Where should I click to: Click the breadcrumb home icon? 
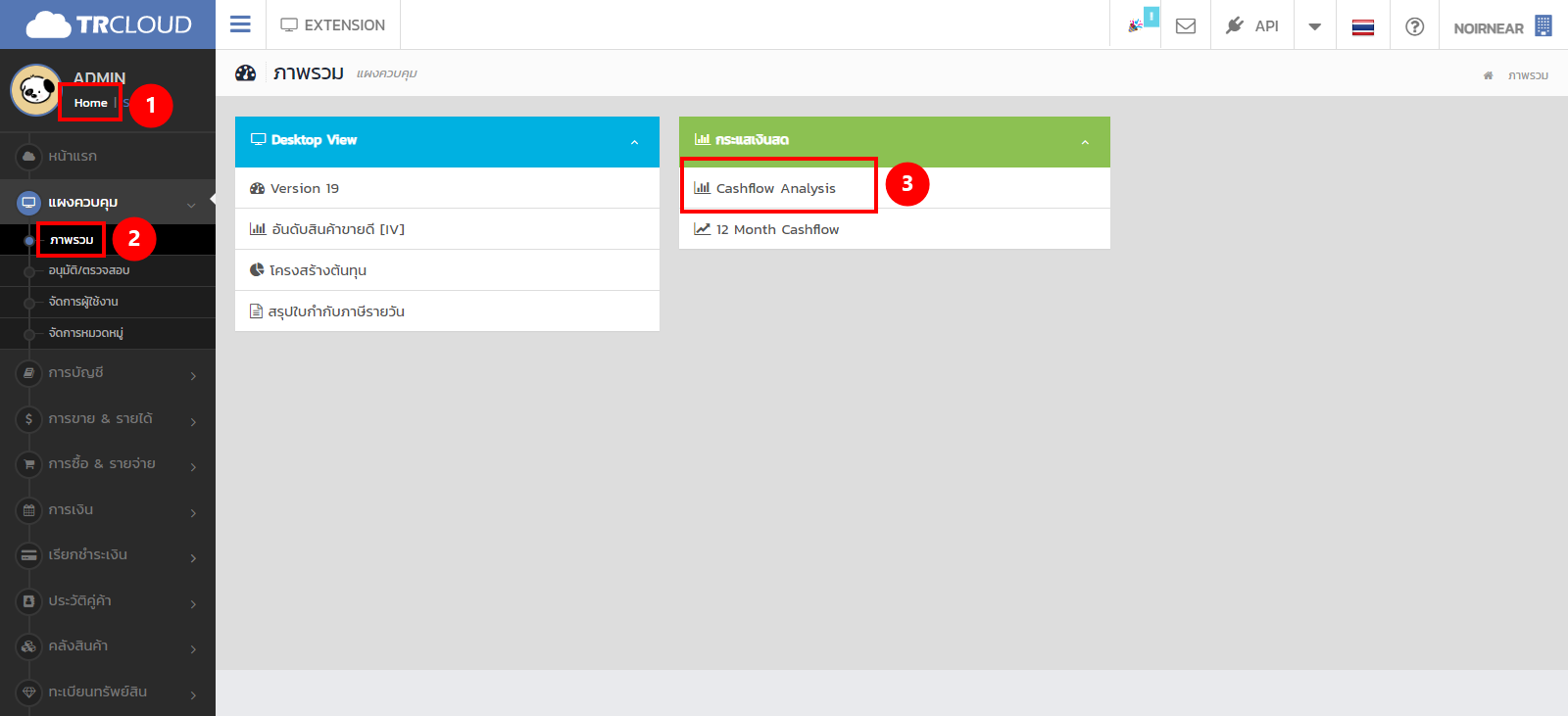coord(1488,75)
